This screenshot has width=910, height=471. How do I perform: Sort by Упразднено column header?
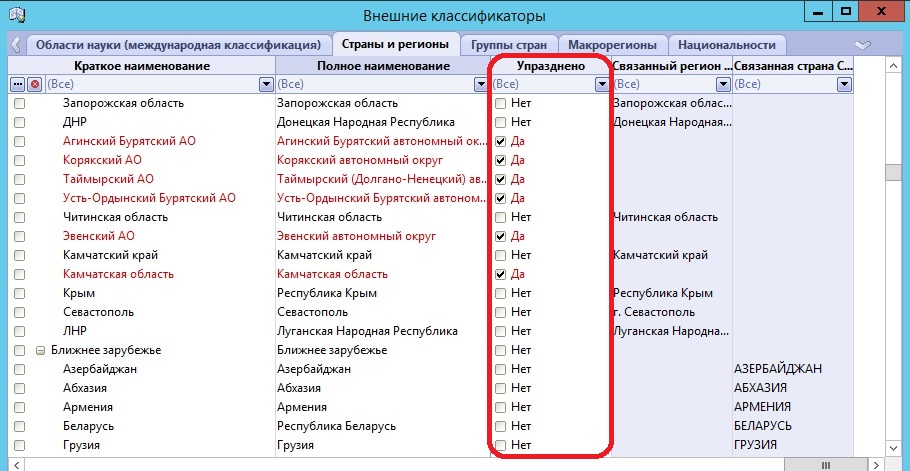[551, 66]
